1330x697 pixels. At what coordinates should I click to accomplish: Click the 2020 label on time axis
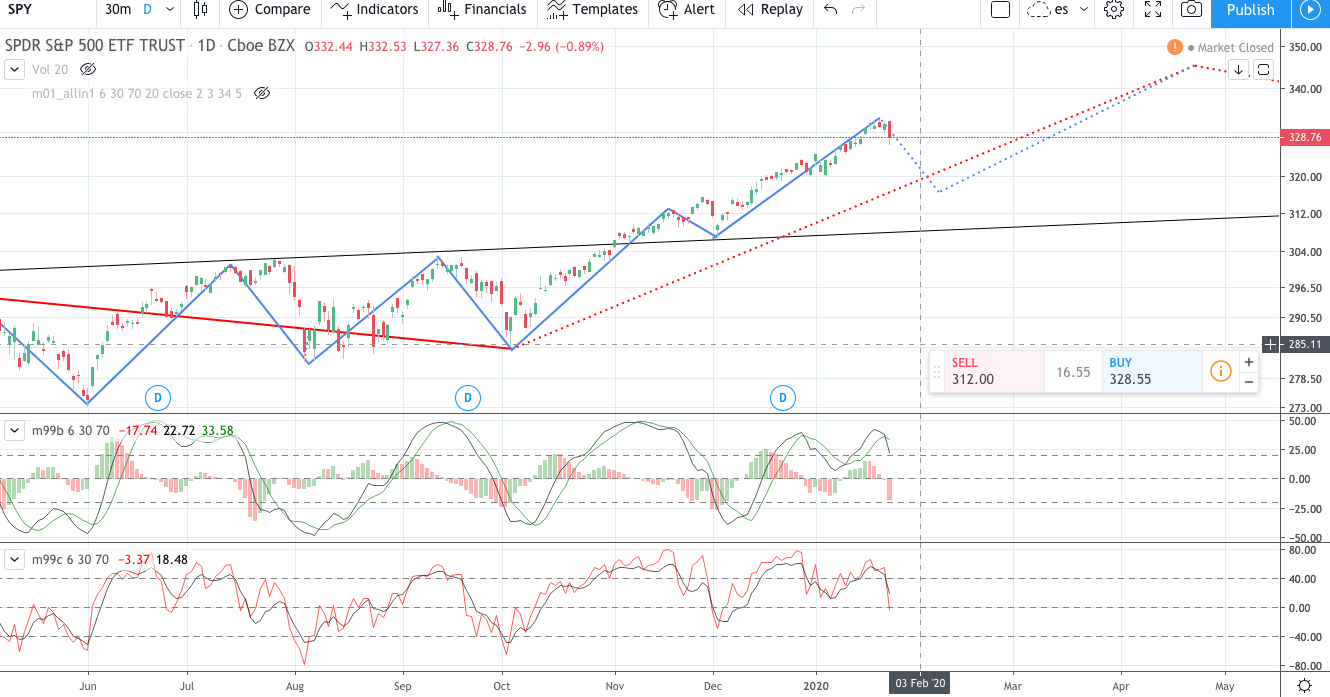[x=816, y=686]
